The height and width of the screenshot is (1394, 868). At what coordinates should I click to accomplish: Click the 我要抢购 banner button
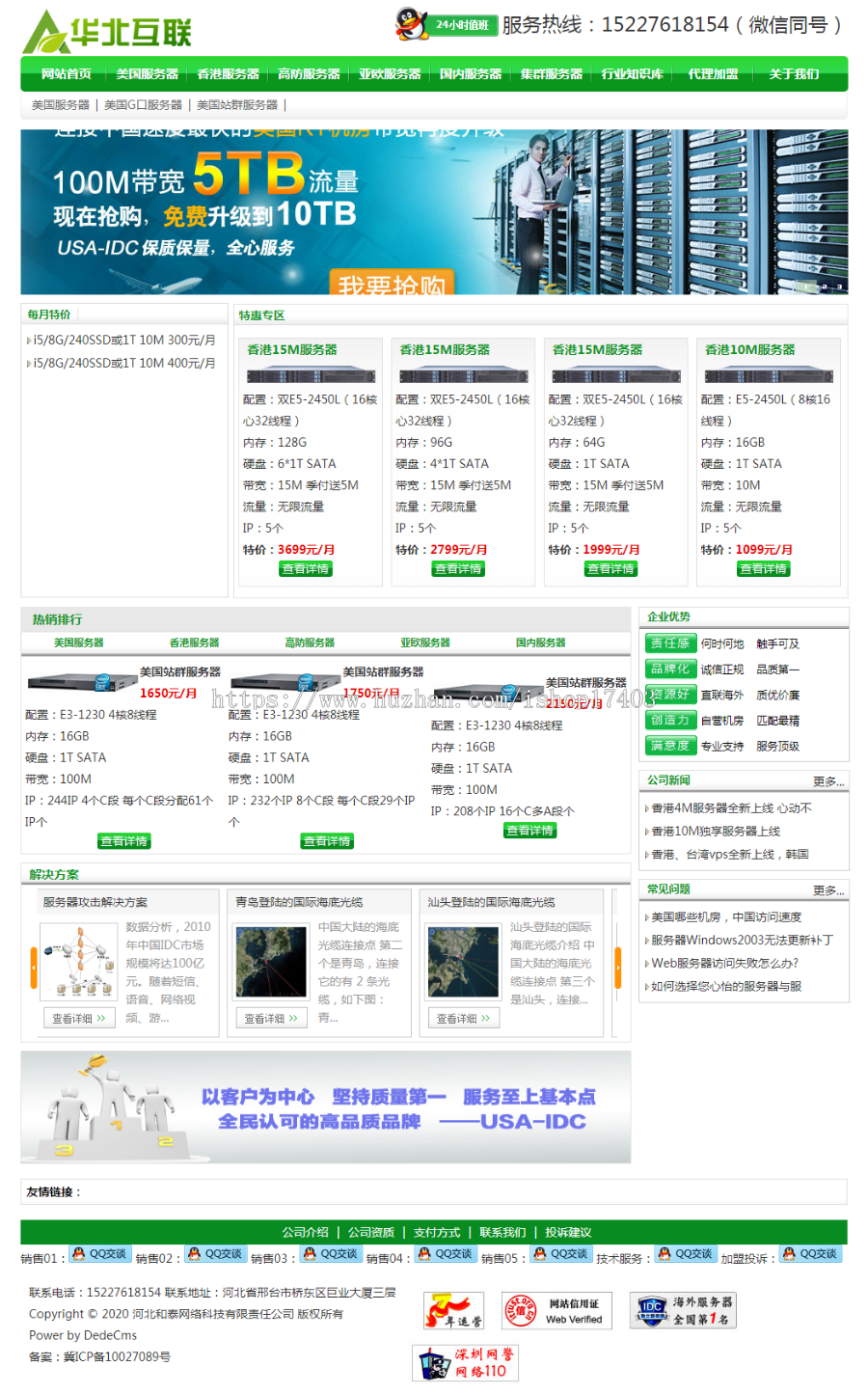coord(392,285)
